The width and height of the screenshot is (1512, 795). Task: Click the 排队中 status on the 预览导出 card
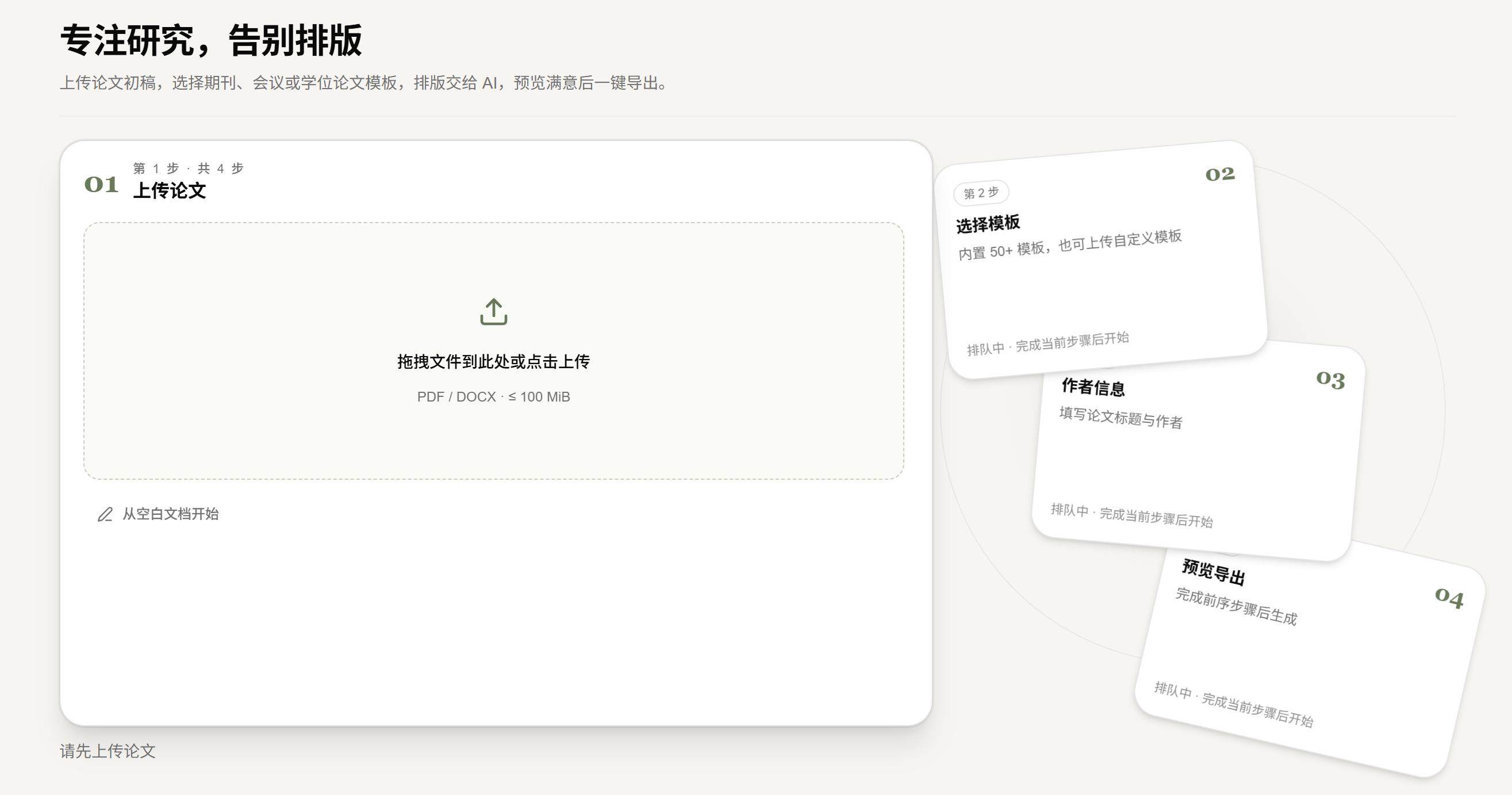[x=1233, y=705]
